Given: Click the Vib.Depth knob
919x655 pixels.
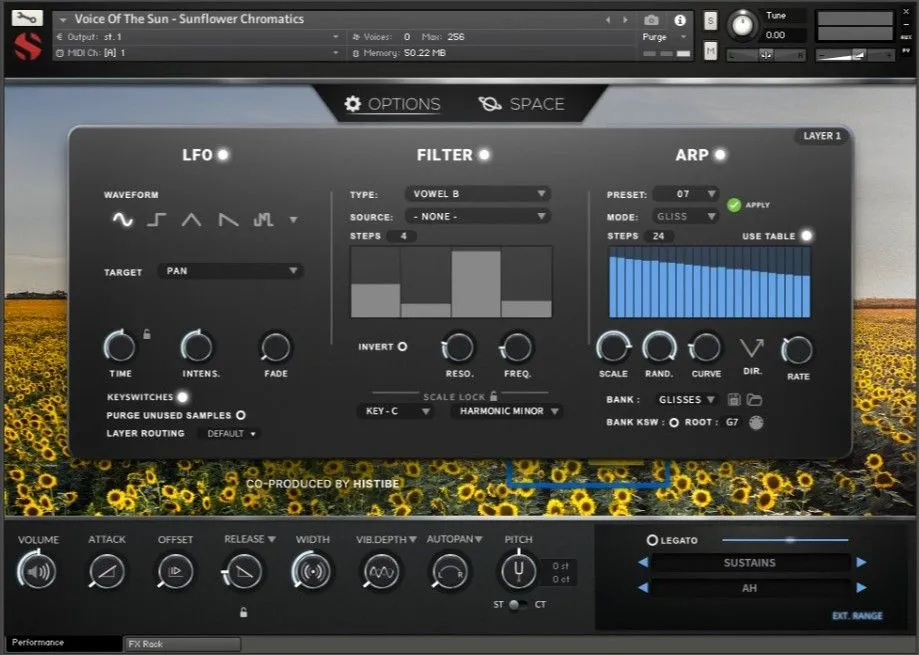Looking at the screenshot, I should tap(382, 571).
